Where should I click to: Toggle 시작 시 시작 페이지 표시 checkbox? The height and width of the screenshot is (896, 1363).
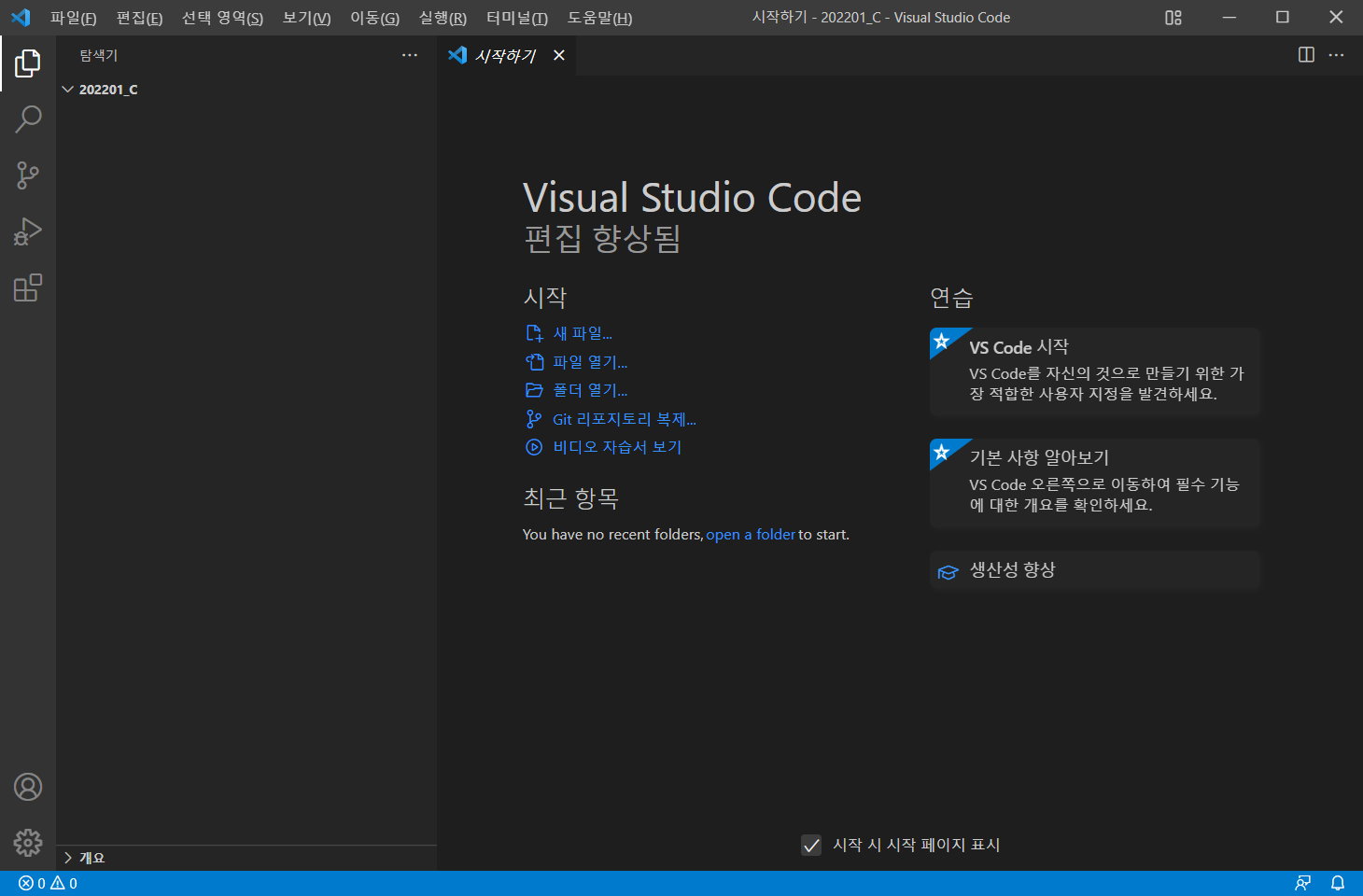click(811, 845)
